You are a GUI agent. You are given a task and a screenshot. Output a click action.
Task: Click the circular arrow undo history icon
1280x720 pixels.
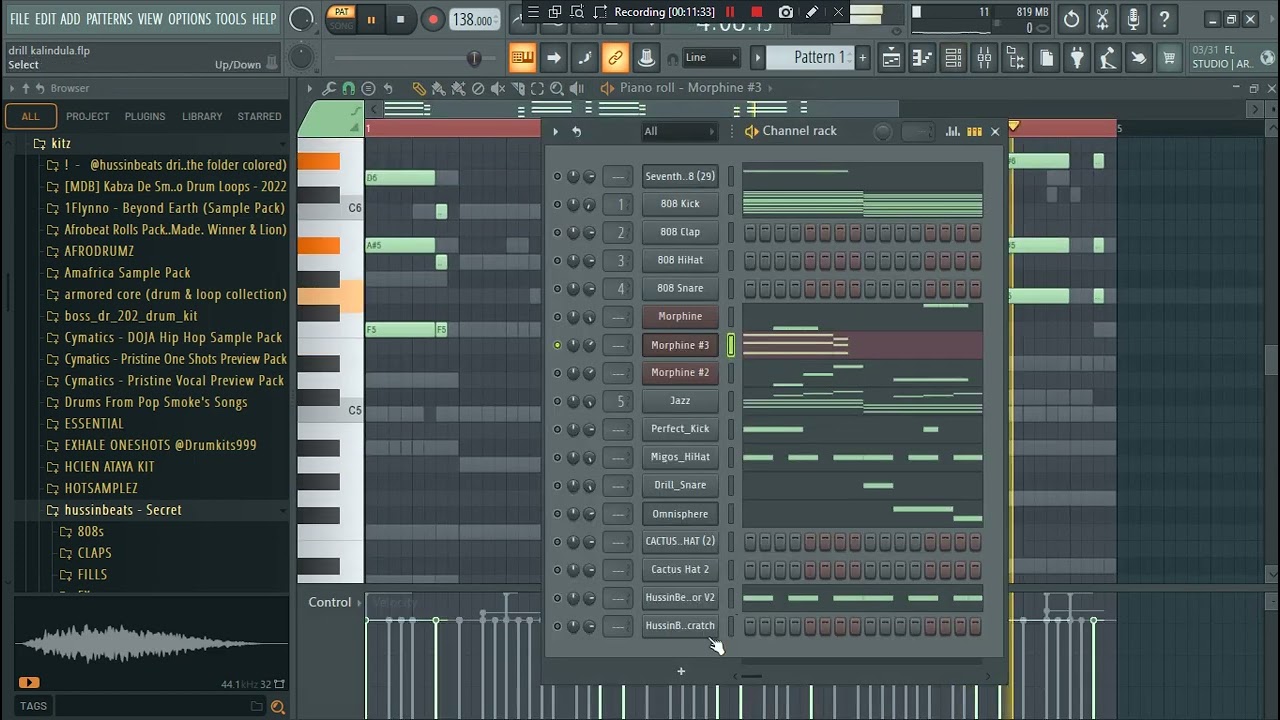pyautogui.click(x=1071, y=19)
